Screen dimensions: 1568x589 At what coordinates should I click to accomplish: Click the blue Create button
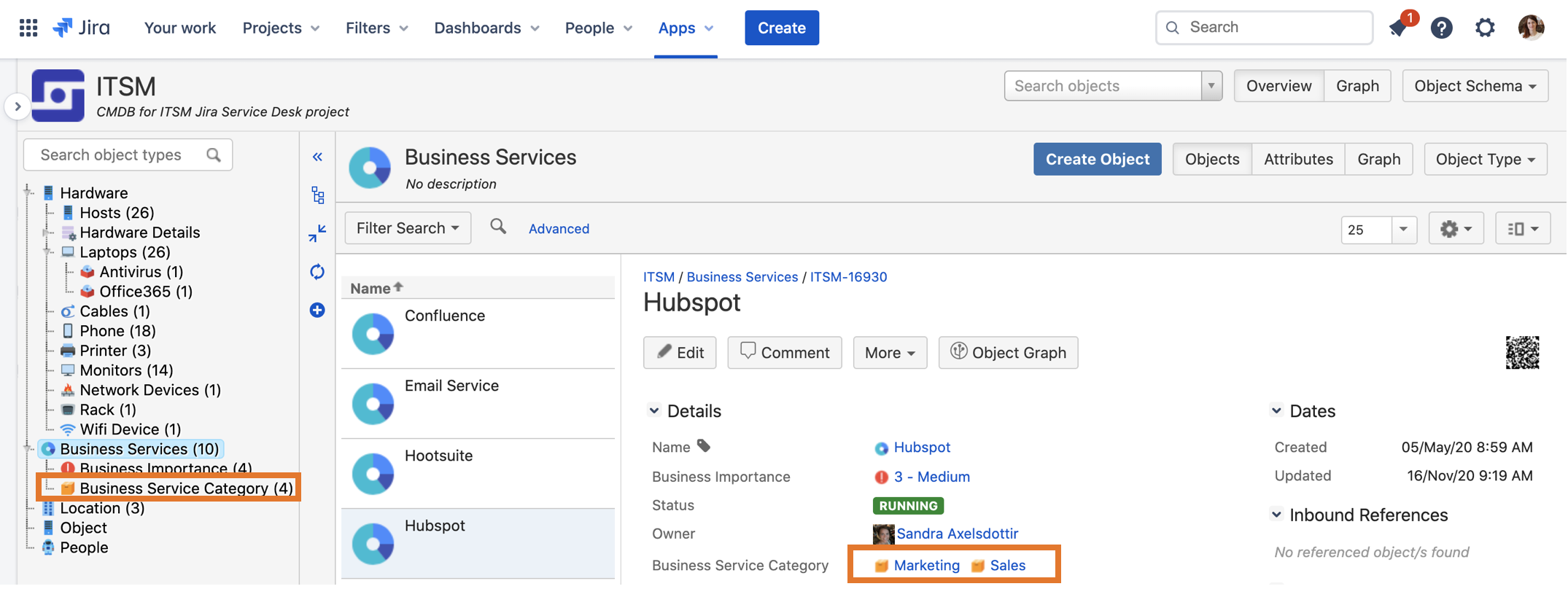tap(781, 28)
